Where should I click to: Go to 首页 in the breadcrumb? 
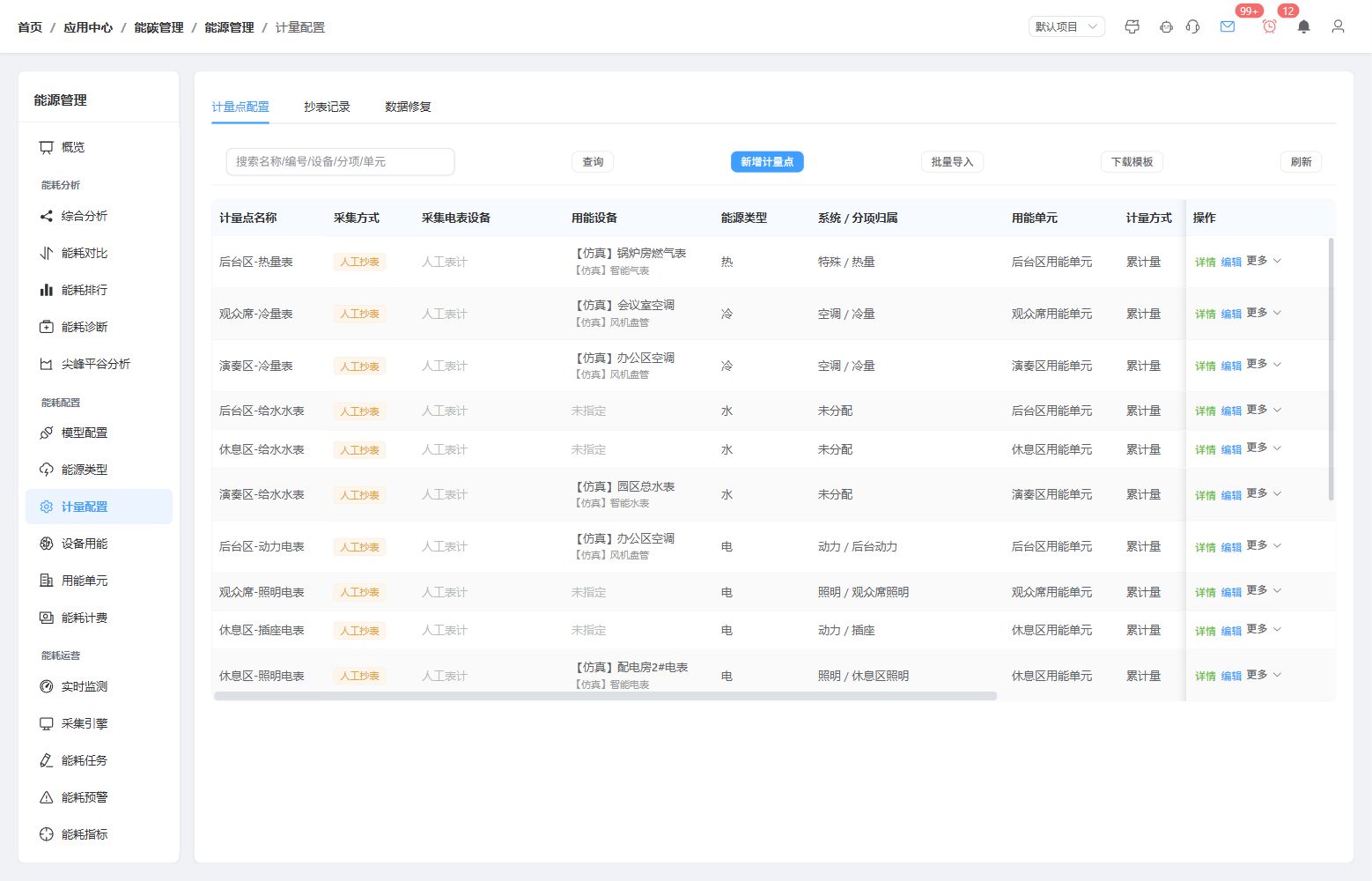[x=30, y=27]
